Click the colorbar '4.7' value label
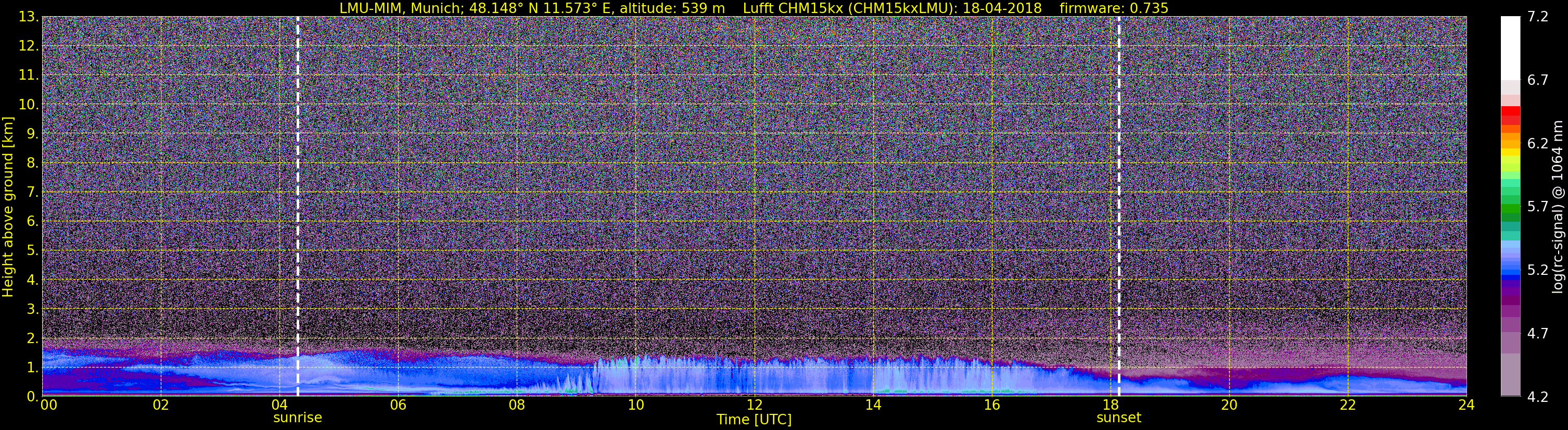This screenshot has height=430, width=1568. pos(1538,333)
